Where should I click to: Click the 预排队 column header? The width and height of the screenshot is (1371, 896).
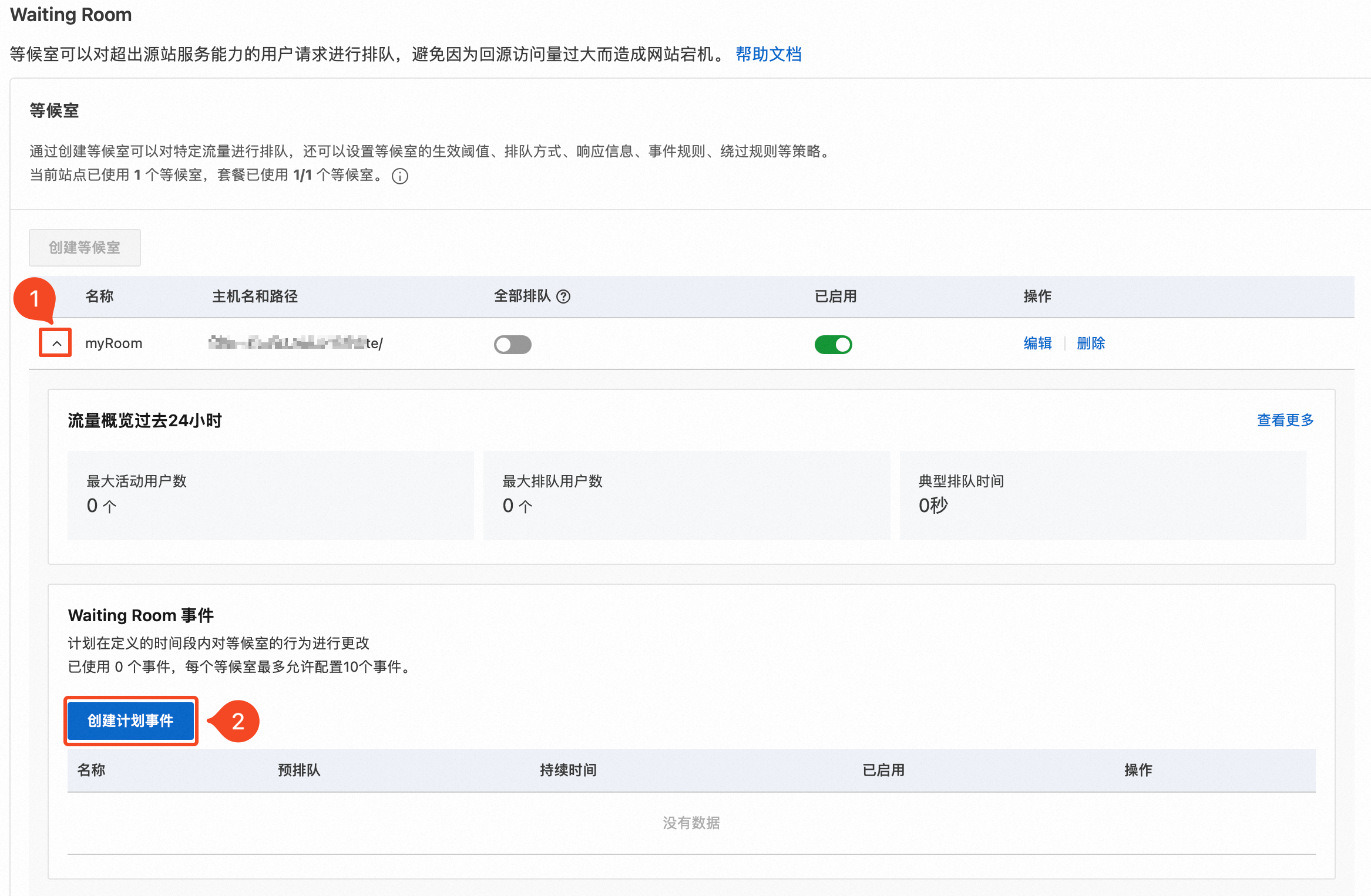299,770
